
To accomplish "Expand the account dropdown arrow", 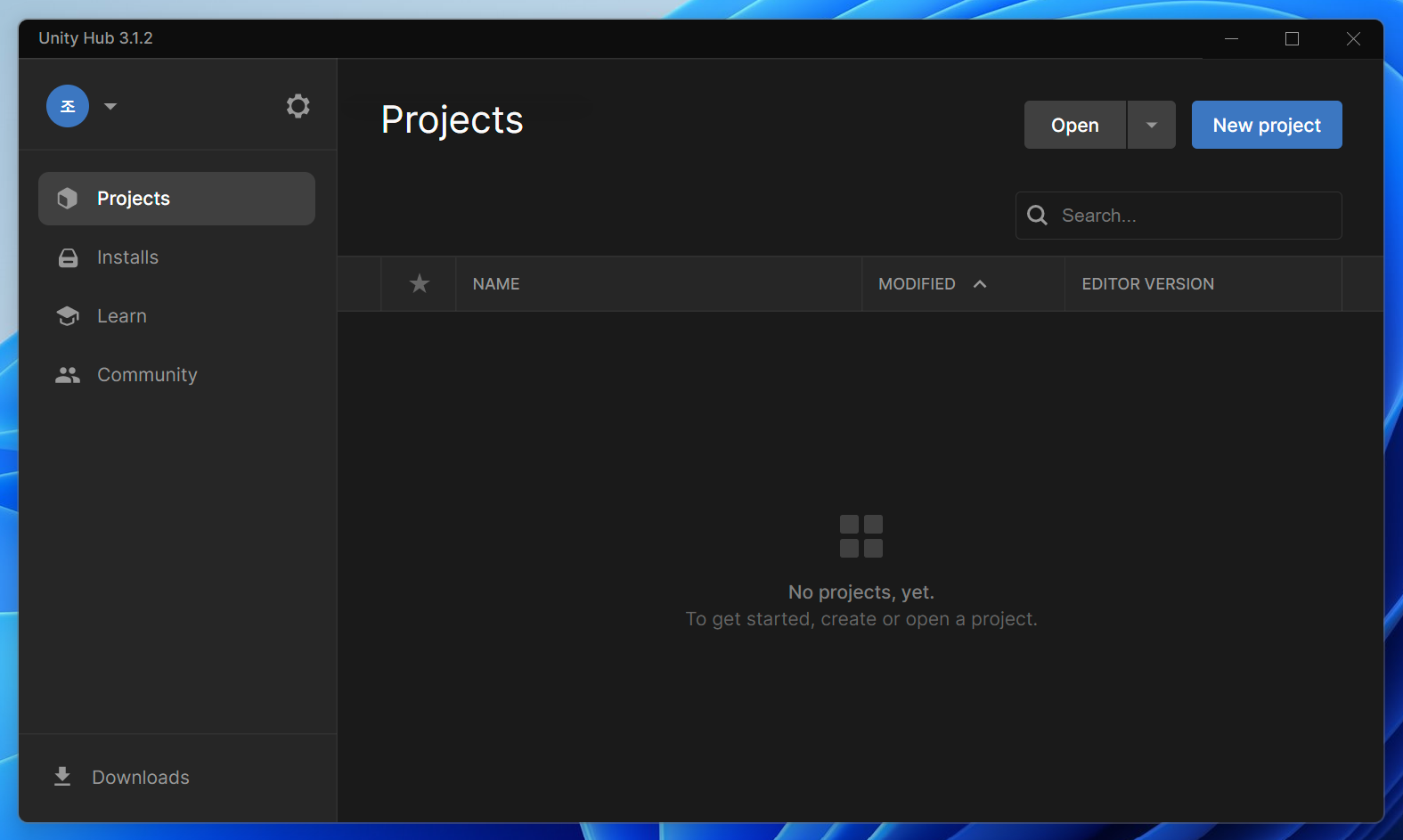I will (x=110, y=106).
